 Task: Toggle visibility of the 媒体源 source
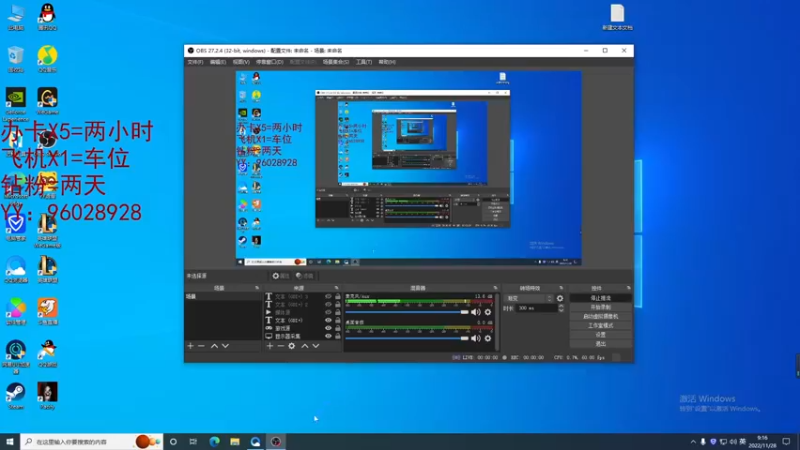click(x=328, y=312)
